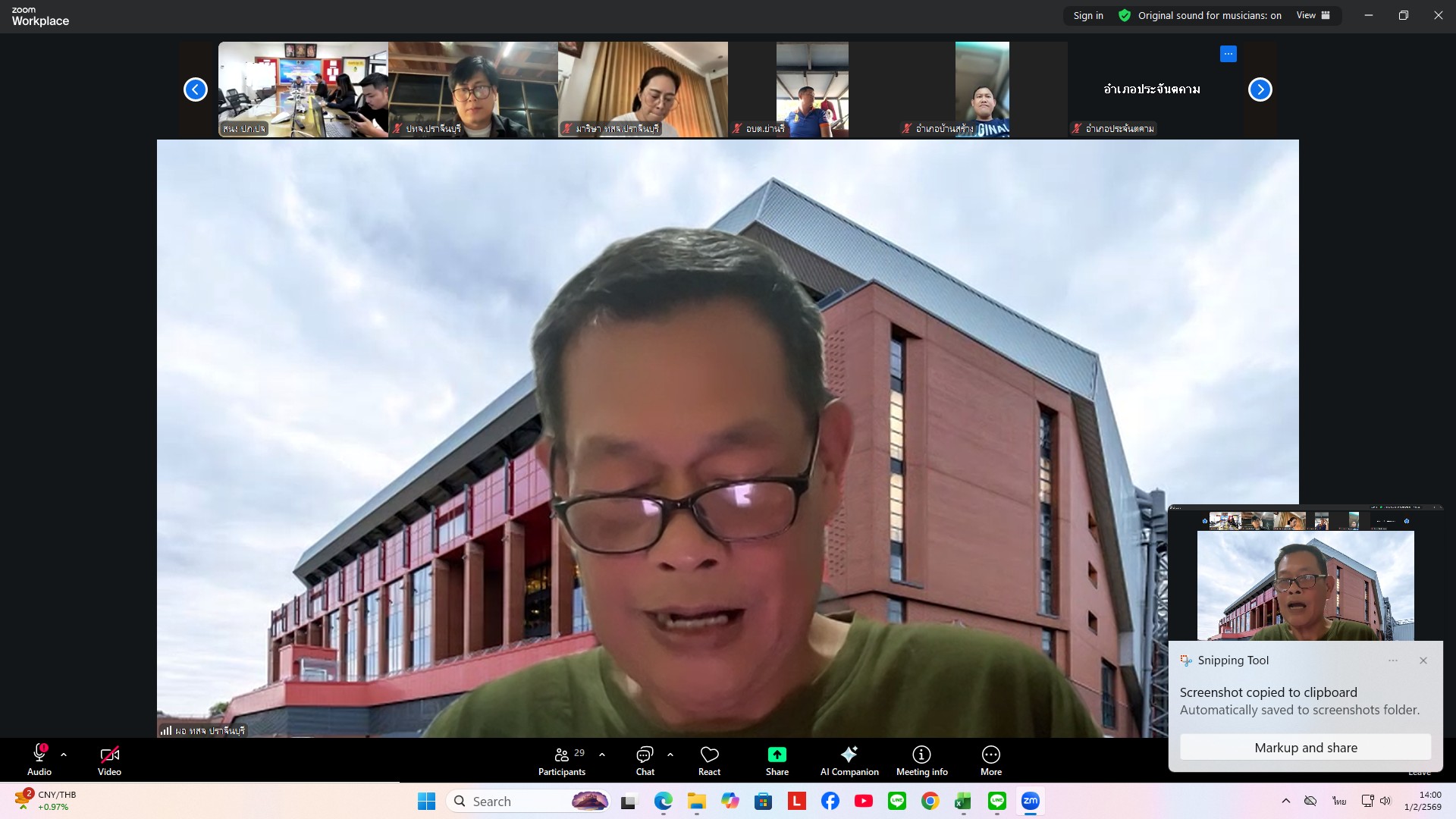Open the More options icon
Image resolution: width=1456 pixels, height=819 pixels.
(x=990, y=755)
